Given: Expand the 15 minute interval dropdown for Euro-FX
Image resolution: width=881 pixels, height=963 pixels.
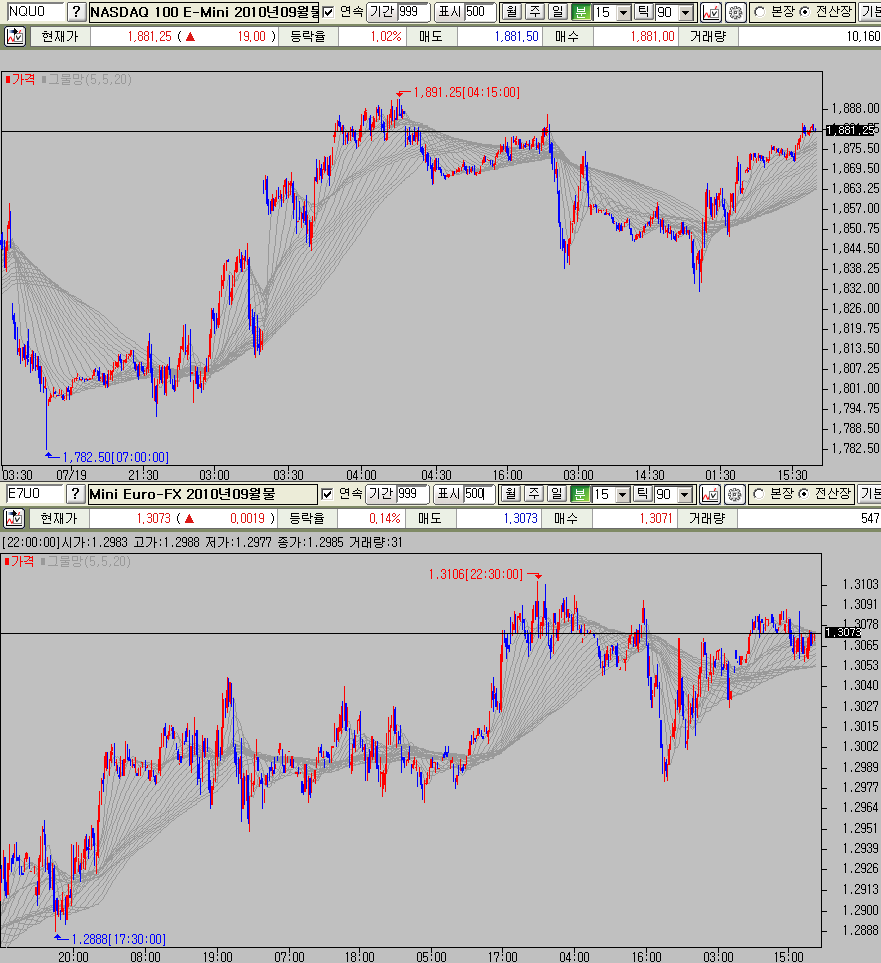Looking at the screenshot, I should (x=624, y=494).
